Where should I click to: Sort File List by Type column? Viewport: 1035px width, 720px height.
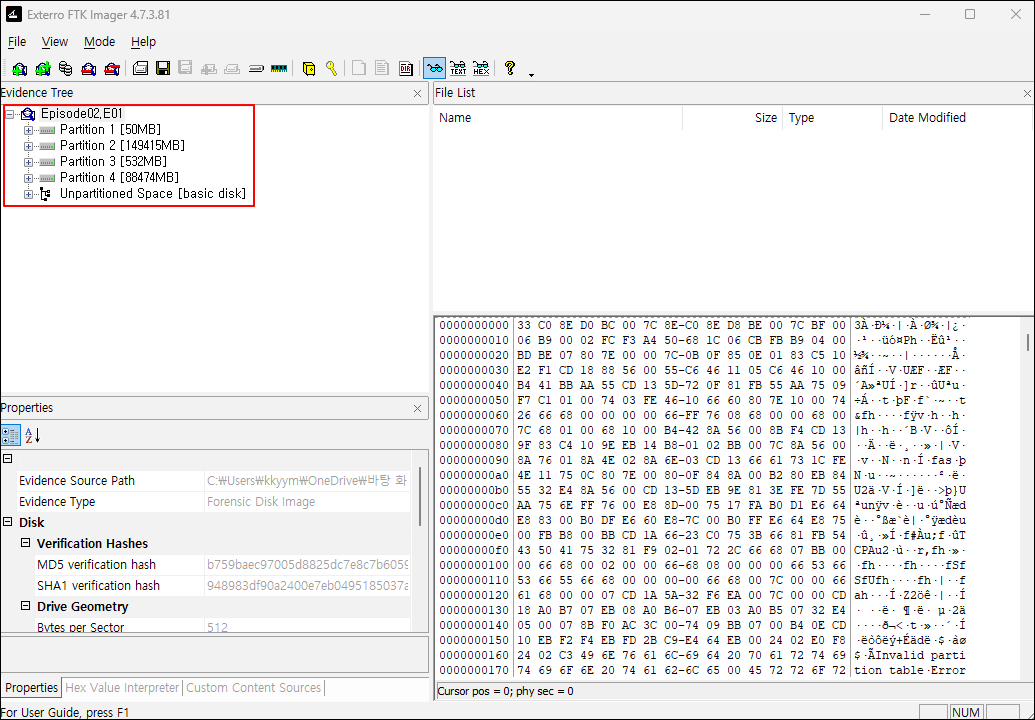[x=833, y=118]
